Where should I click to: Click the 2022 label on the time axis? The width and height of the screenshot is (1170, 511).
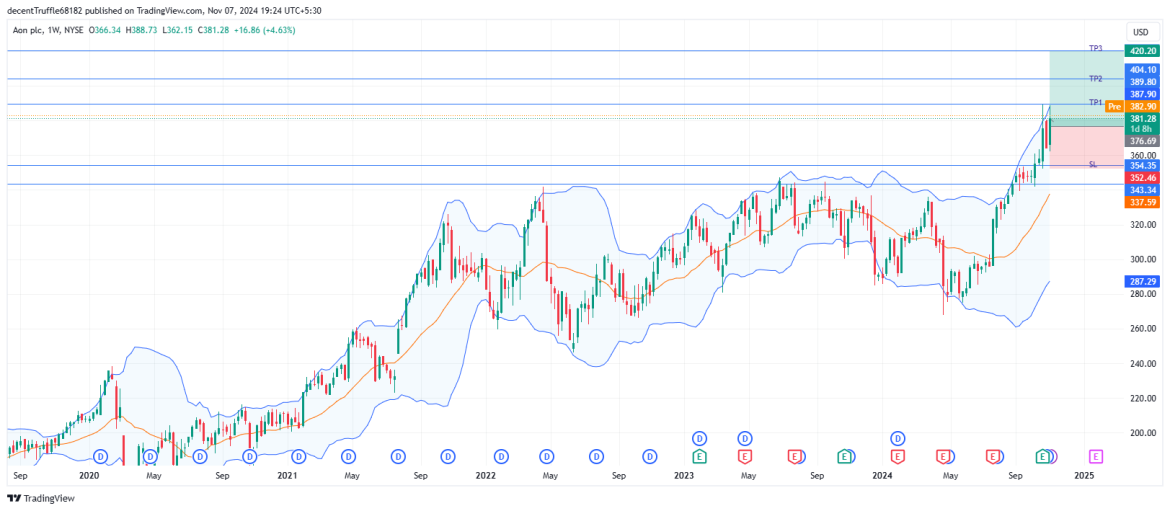pos(485,477)
